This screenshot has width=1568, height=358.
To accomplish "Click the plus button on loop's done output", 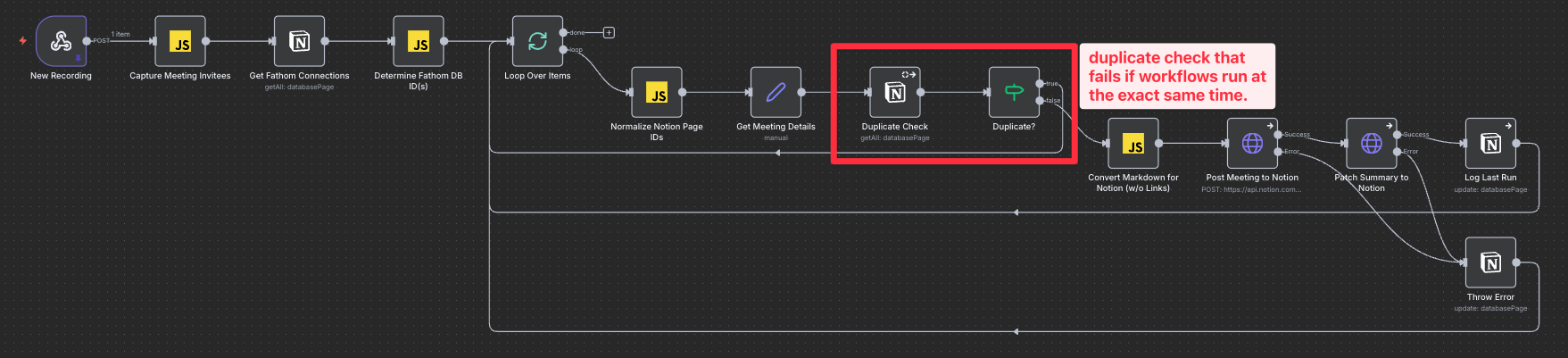I will coord(609,33).
